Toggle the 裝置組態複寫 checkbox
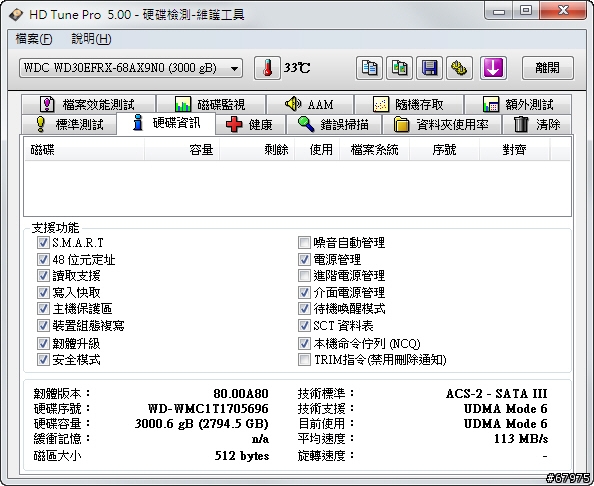Viewport: 594px width, 486px height. click(x=43, y=325)
